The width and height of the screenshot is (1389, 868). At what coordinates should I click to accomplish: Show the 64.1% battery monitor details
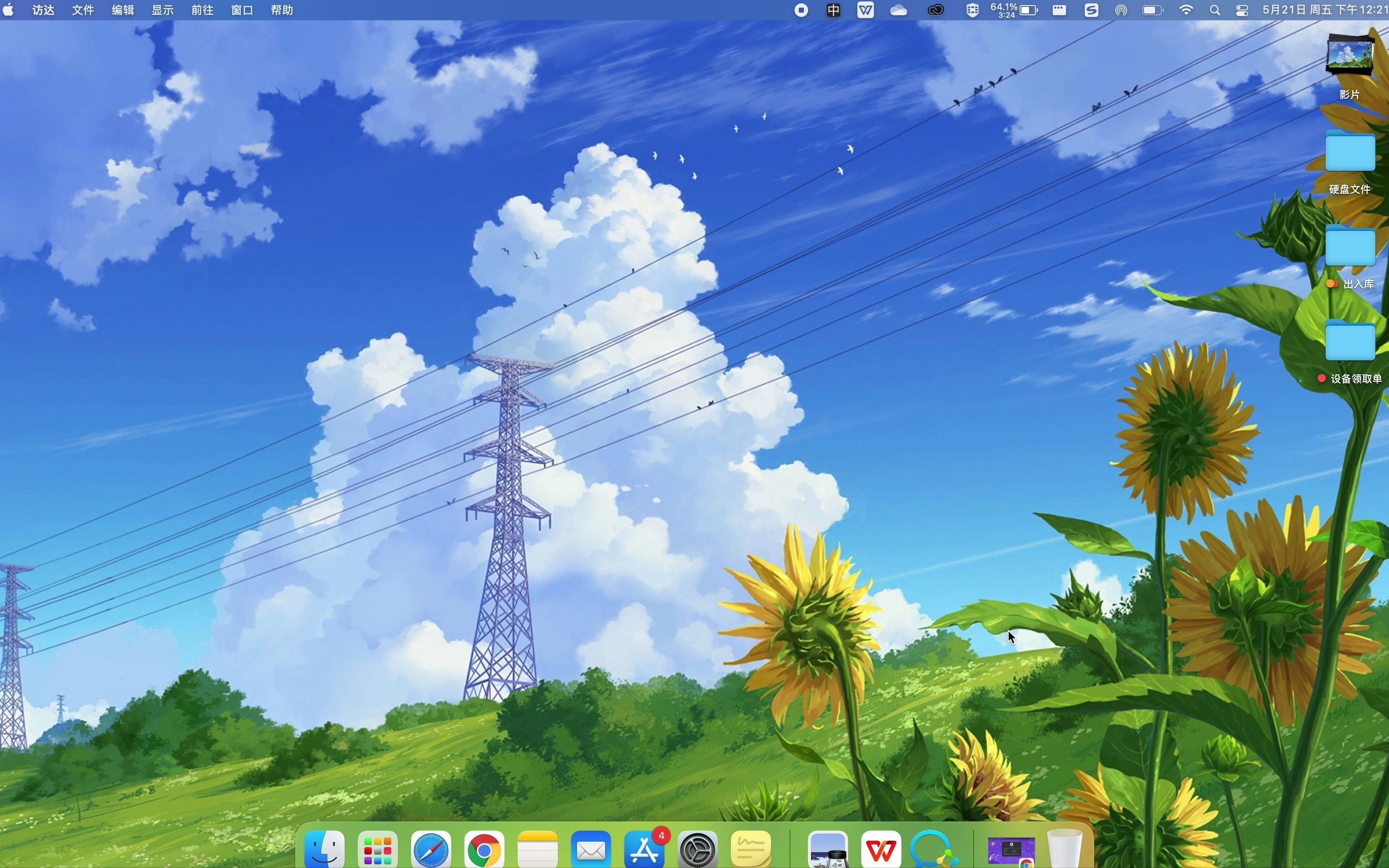click(1014, 10)
